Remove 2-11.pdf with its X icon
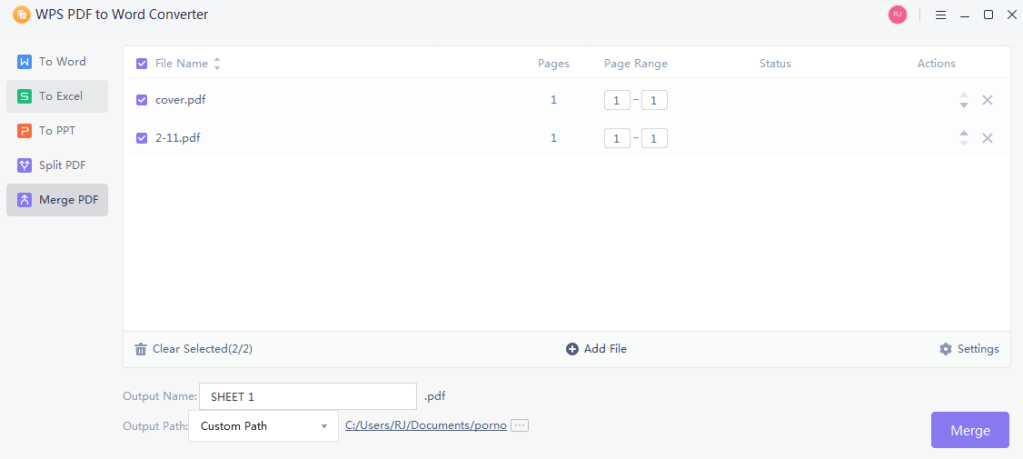1023x459 pixels. pos(987,138)
